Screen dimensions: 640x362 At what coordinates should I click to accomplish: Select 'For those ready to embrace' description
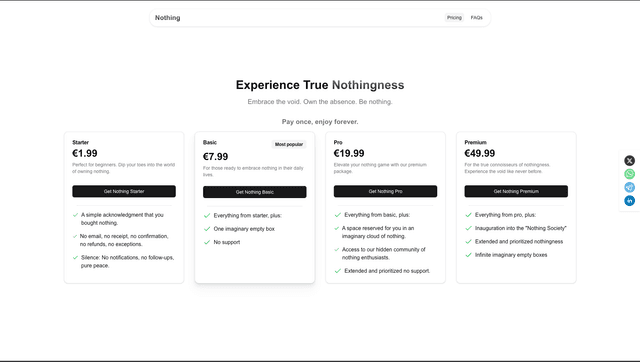pos(253,171)
